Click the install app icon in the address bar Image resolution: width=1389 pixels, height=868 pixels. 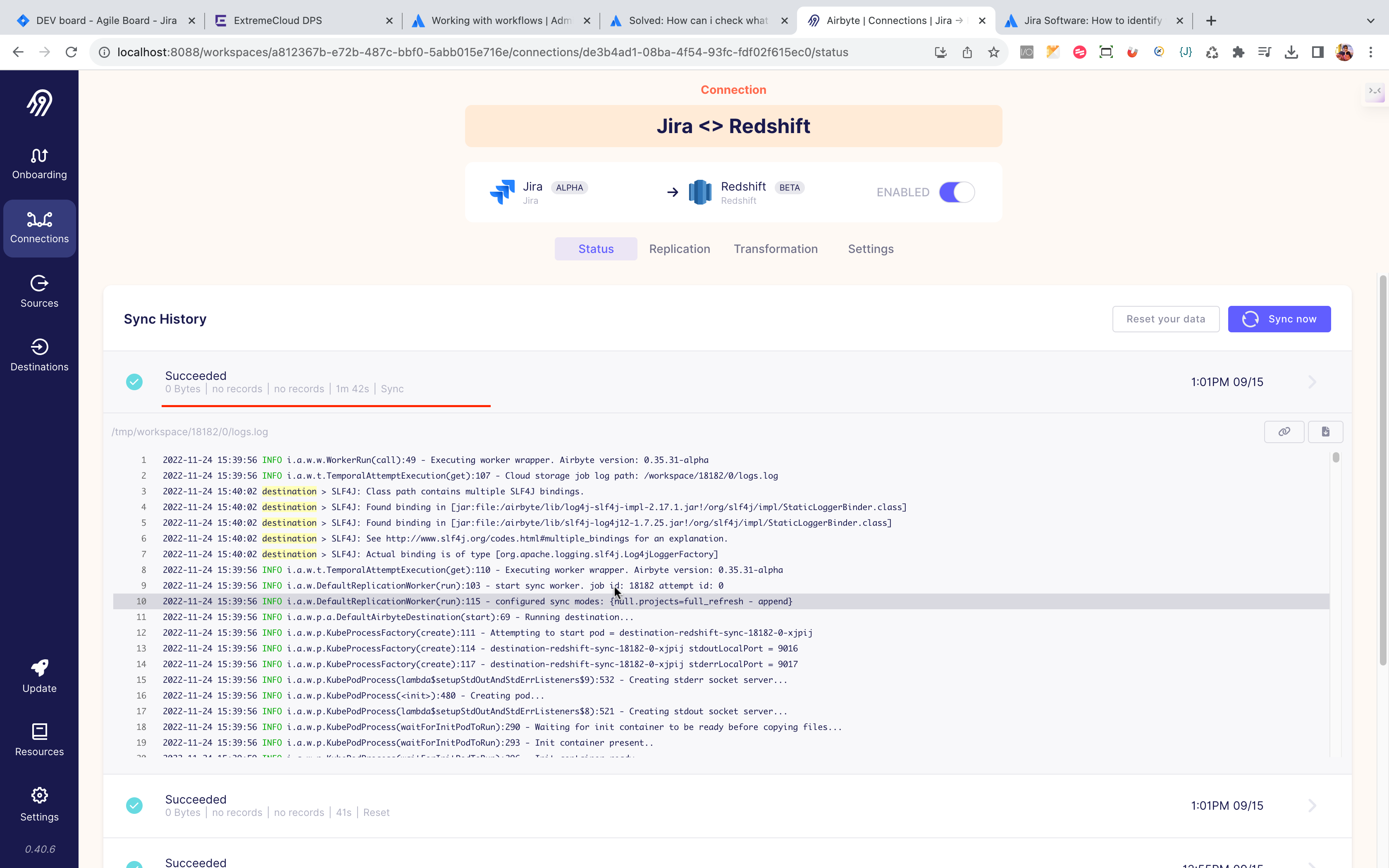[x=941, y=52]
